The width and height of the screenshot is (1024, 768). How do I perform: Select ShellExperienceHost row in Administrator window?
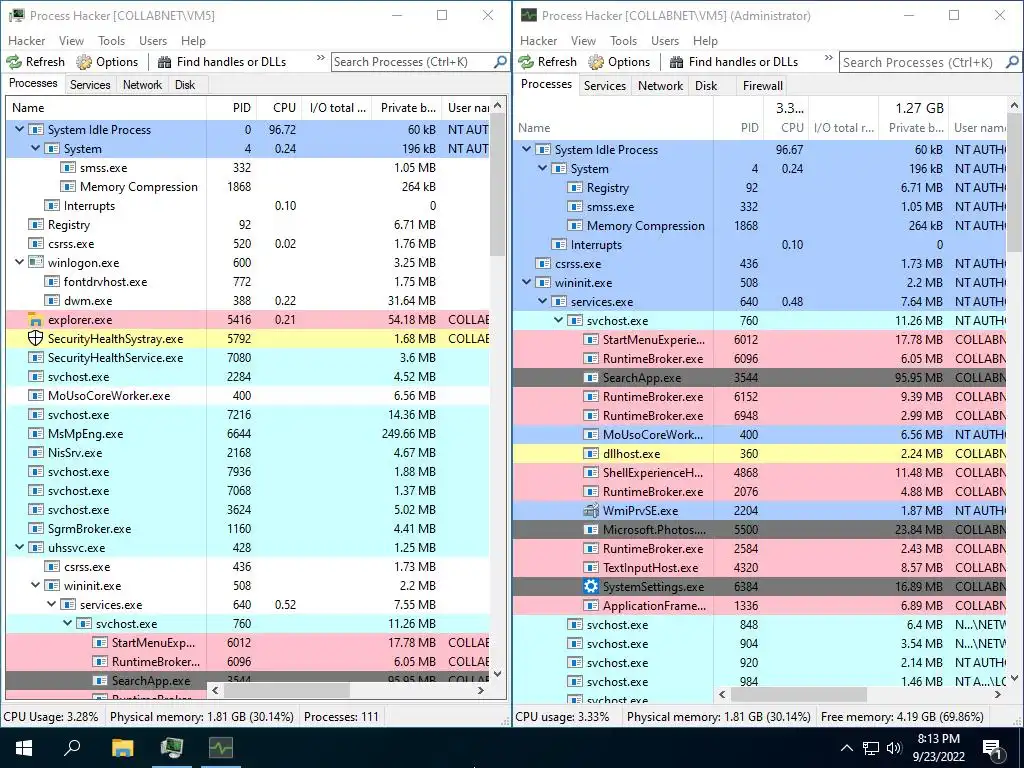coord(760,473)
